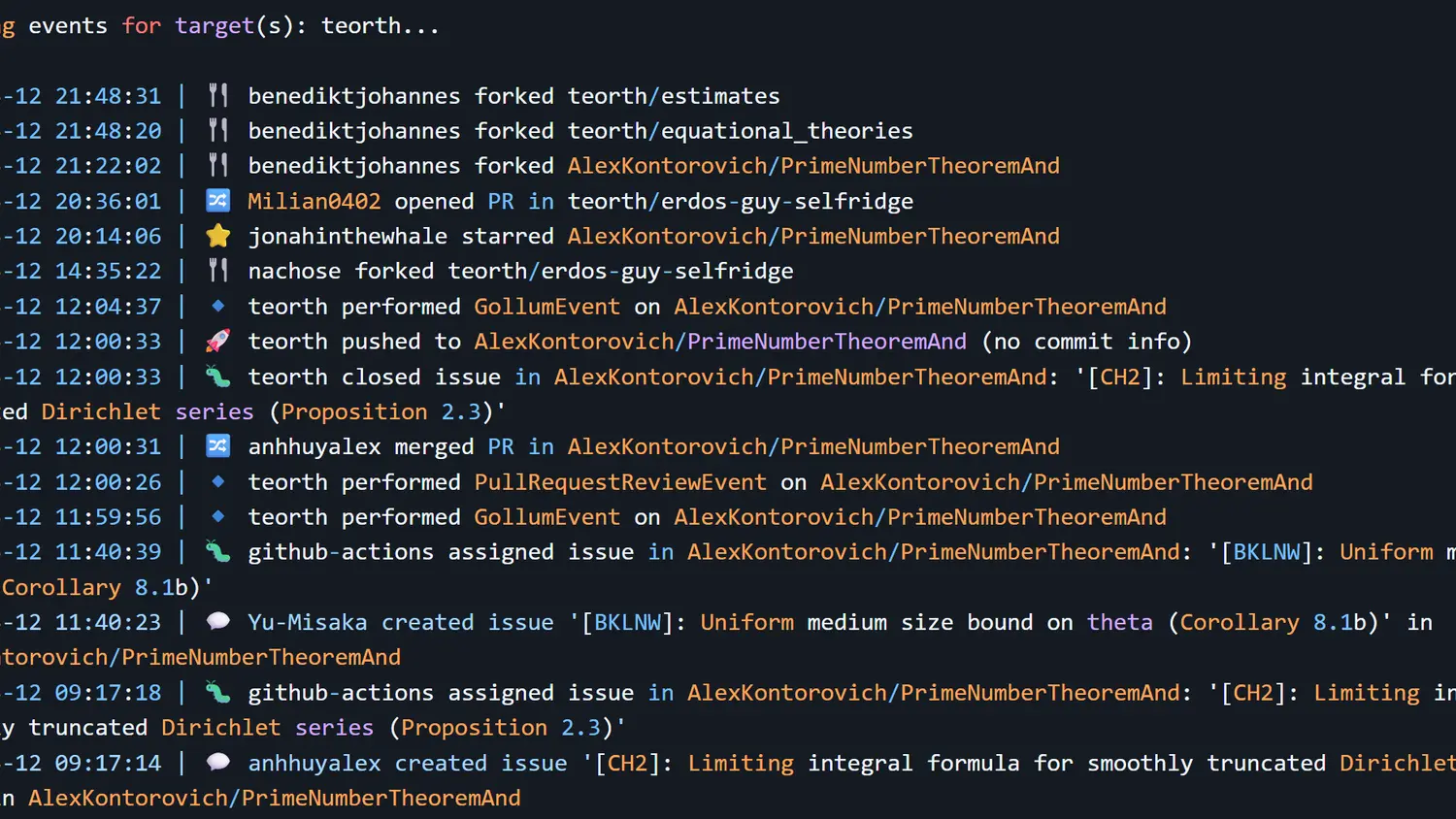Click the bug icon on the 11:40:39 row
The image size is (1456, 819).
(218, 552)
